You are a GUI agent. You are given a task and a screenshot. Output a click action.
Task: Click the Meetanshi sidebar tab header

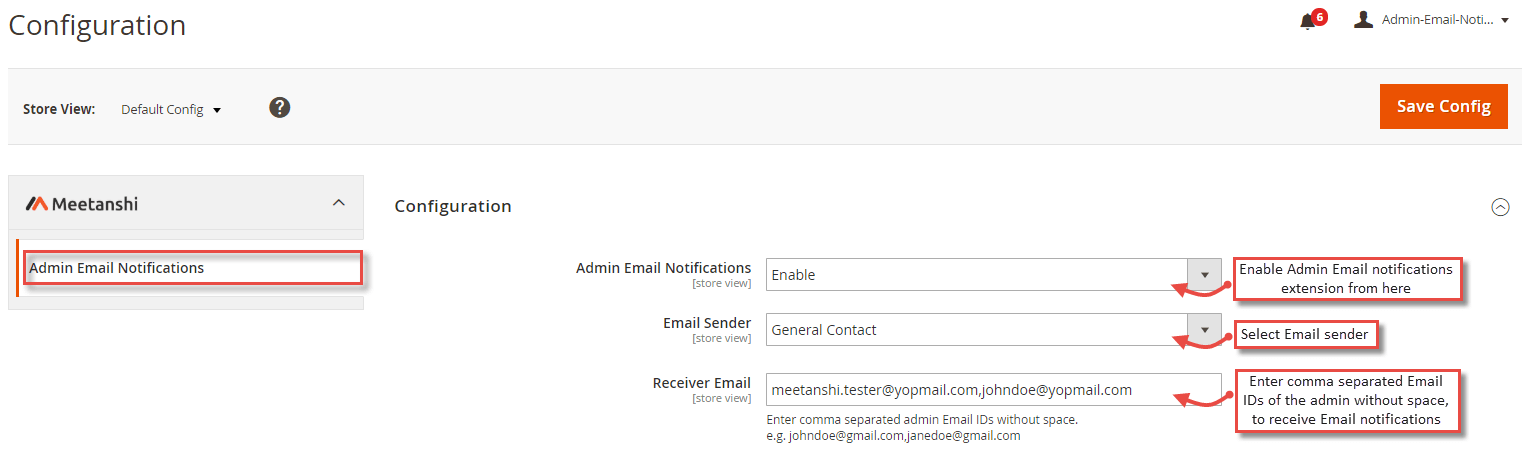pyautogui.click(x=186, y=204)
